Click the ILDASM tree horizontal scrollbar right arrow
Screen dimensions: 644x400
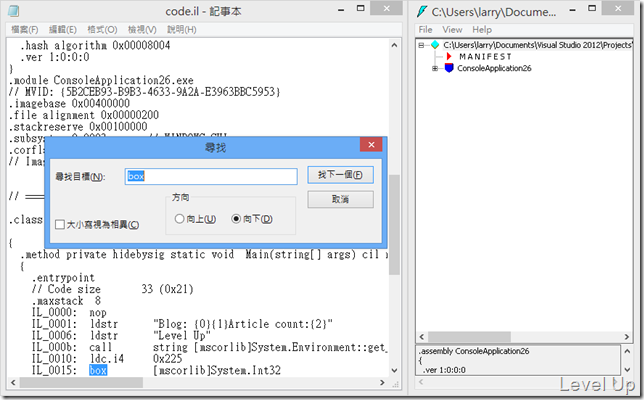point(627,337)
